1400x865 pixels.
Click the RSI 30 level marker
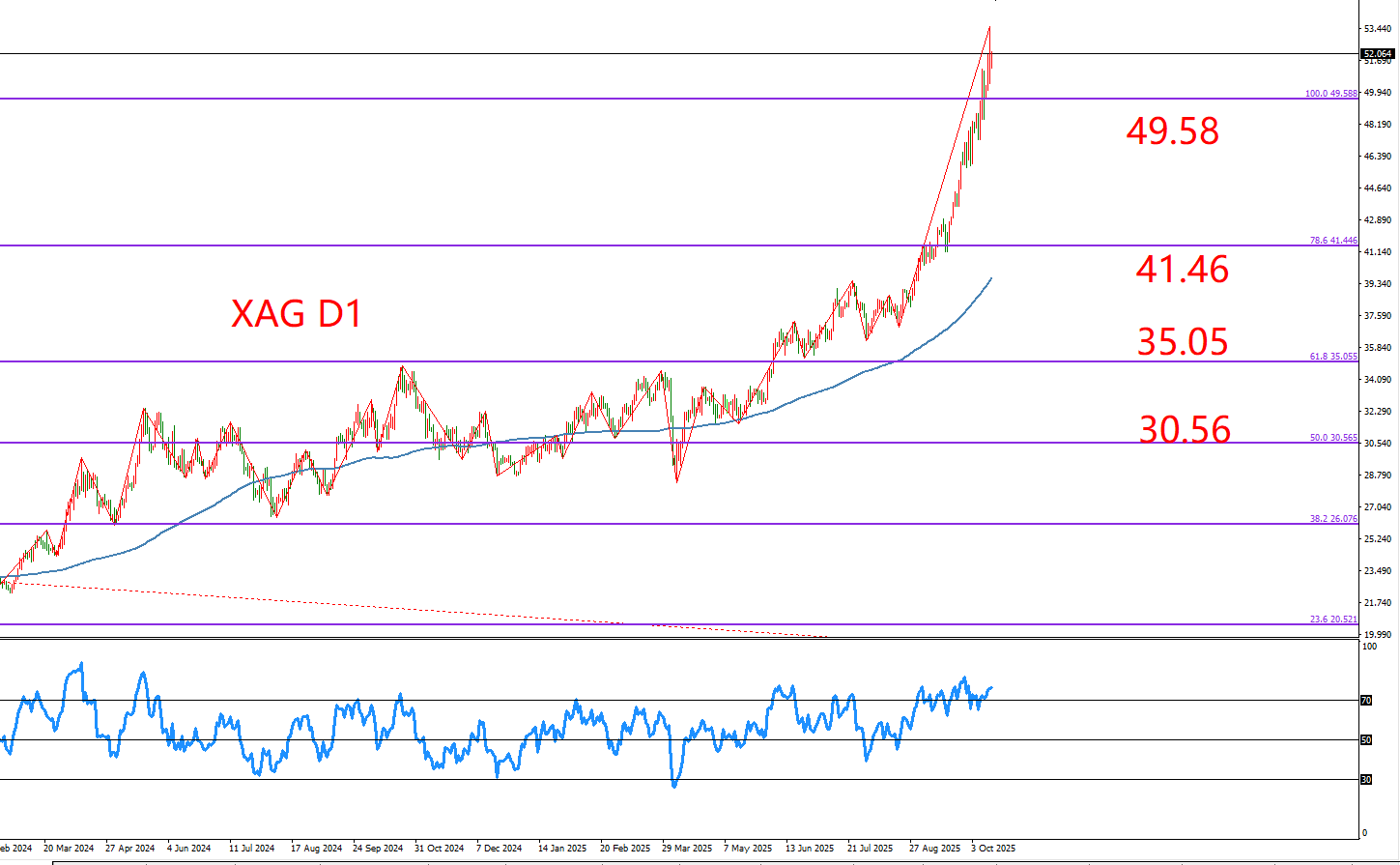[x=1366, y=779]
